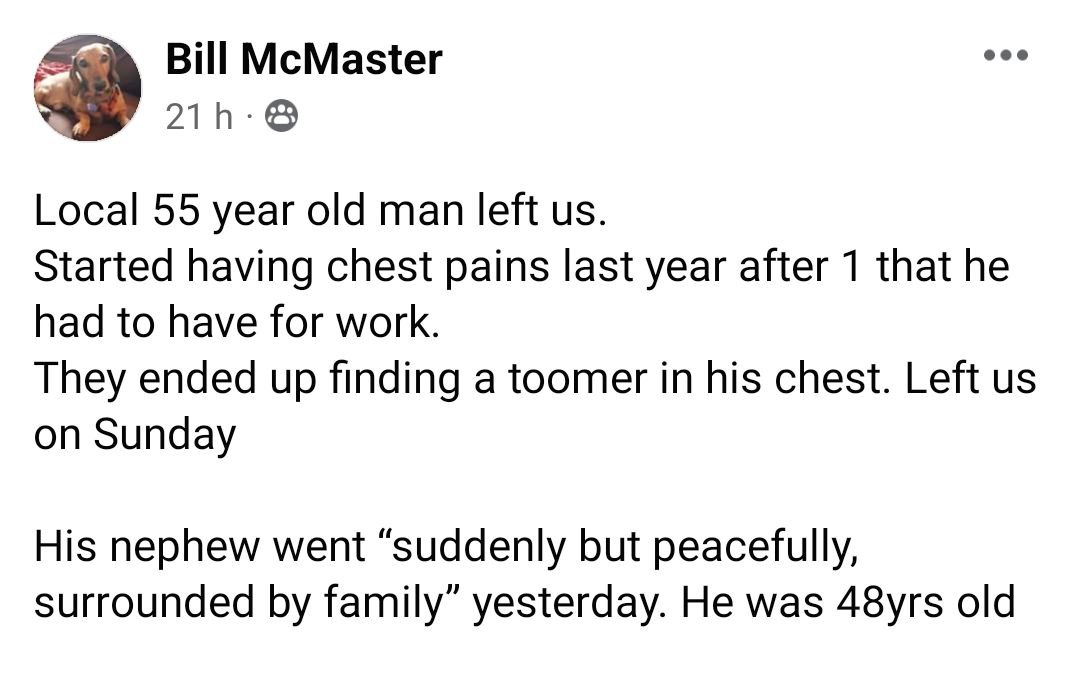The image size is (1080, 677).
Task: Click "Left us" at end of fourth line
Action: coord(971,379)
